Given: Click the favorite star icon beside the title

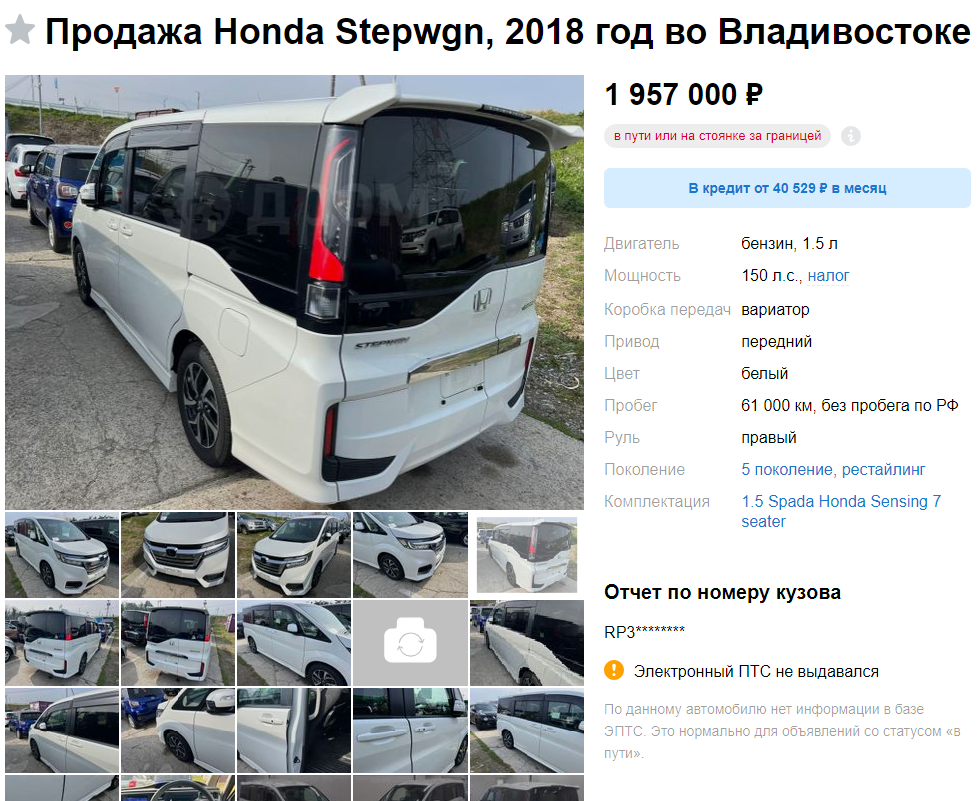Looking at the screenshot, I should (20, 31).
